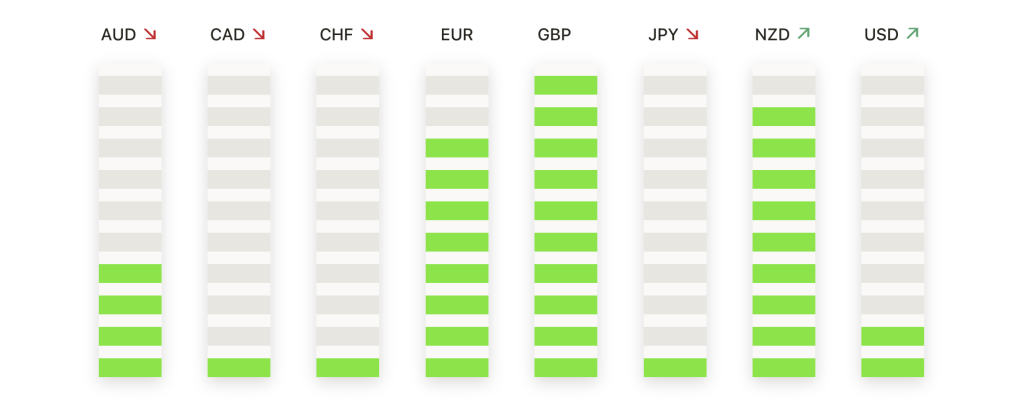Click the red down arrow beside CHF
1024x409 pixels.
(x=367, y=35)
